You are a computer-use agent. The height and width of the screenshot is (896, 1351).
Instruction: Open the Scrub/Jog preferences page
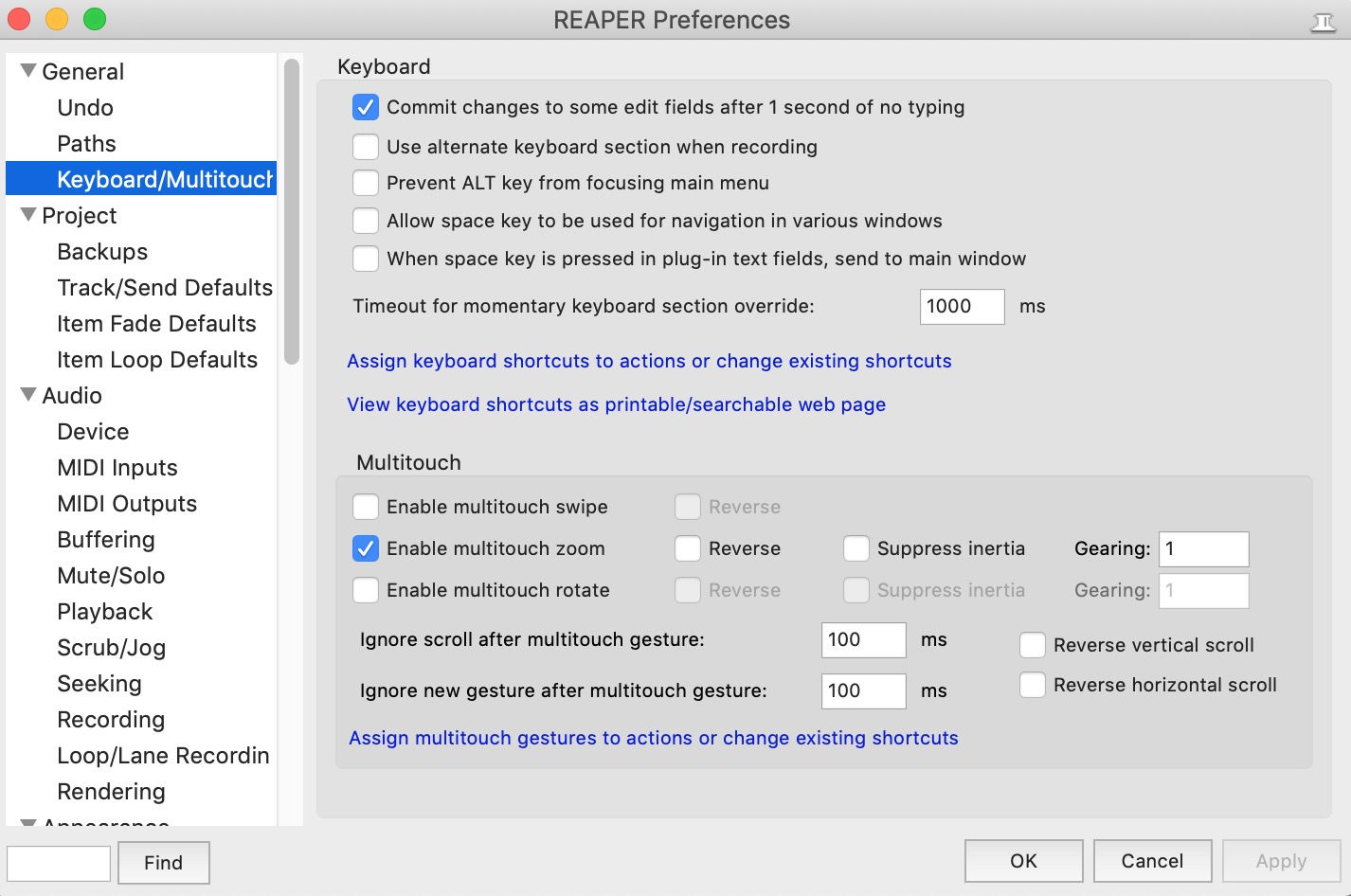tap(111, 648)
